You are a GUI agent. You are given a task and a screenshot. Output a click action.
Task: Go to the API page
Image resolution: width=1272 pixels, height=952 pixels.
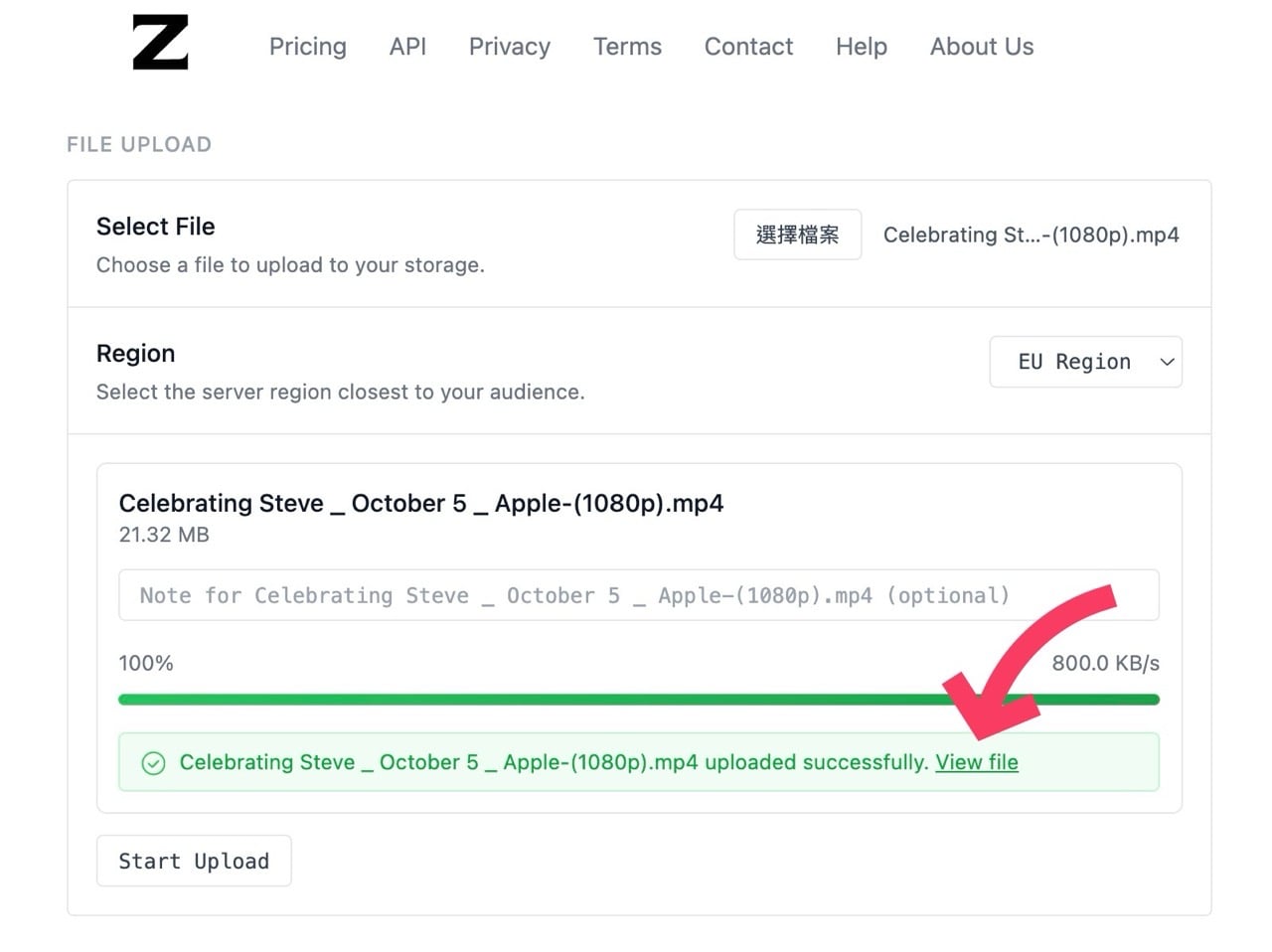point(407,47)
